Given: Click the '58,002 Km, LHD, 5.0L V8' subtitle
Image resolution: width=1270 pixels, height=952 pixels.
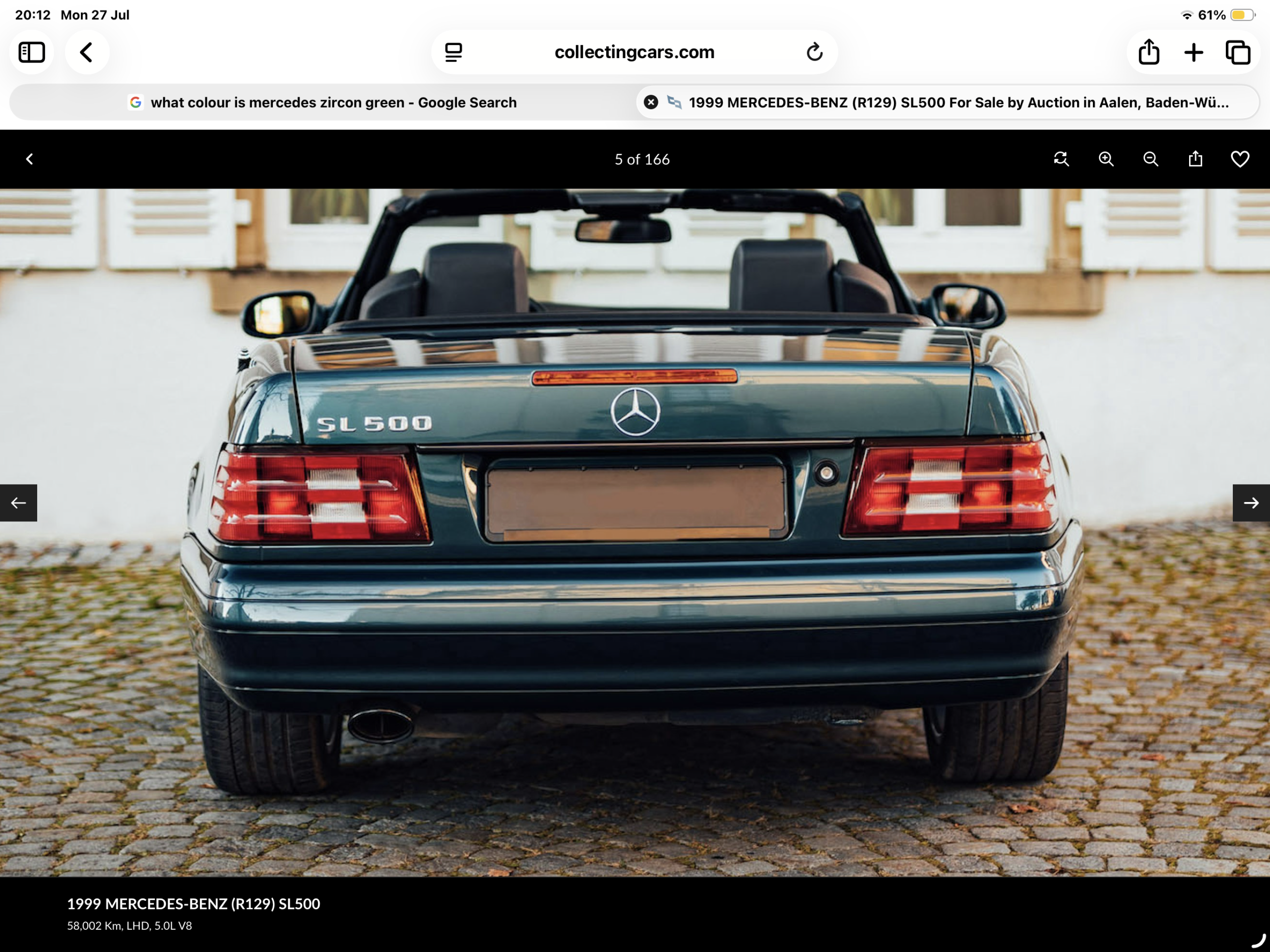Looking at the screenshot, I should click(130, 926).
